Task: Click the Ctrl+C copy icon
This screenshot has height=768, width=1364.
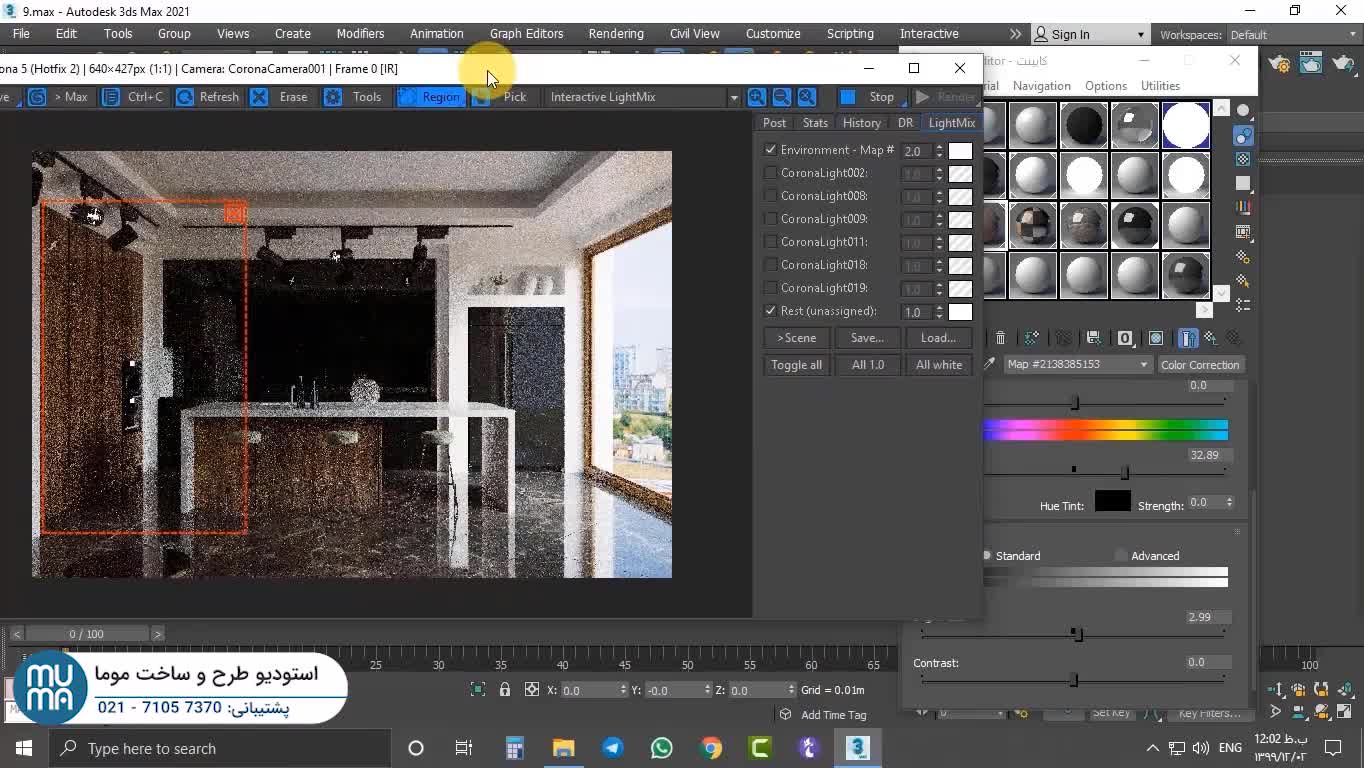Action: point(112,97)
